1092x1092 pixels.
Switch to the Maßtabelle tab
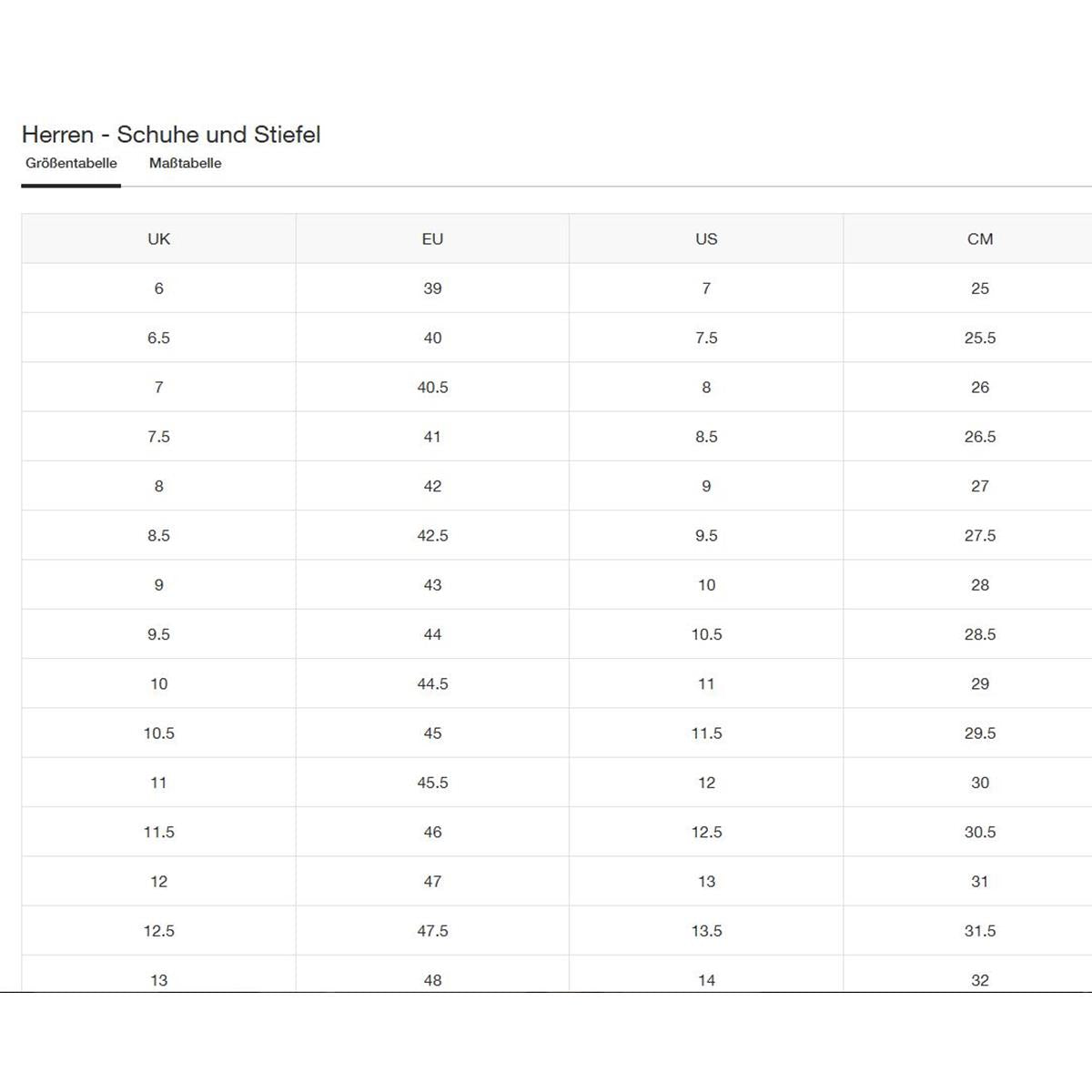coord(186,164)
